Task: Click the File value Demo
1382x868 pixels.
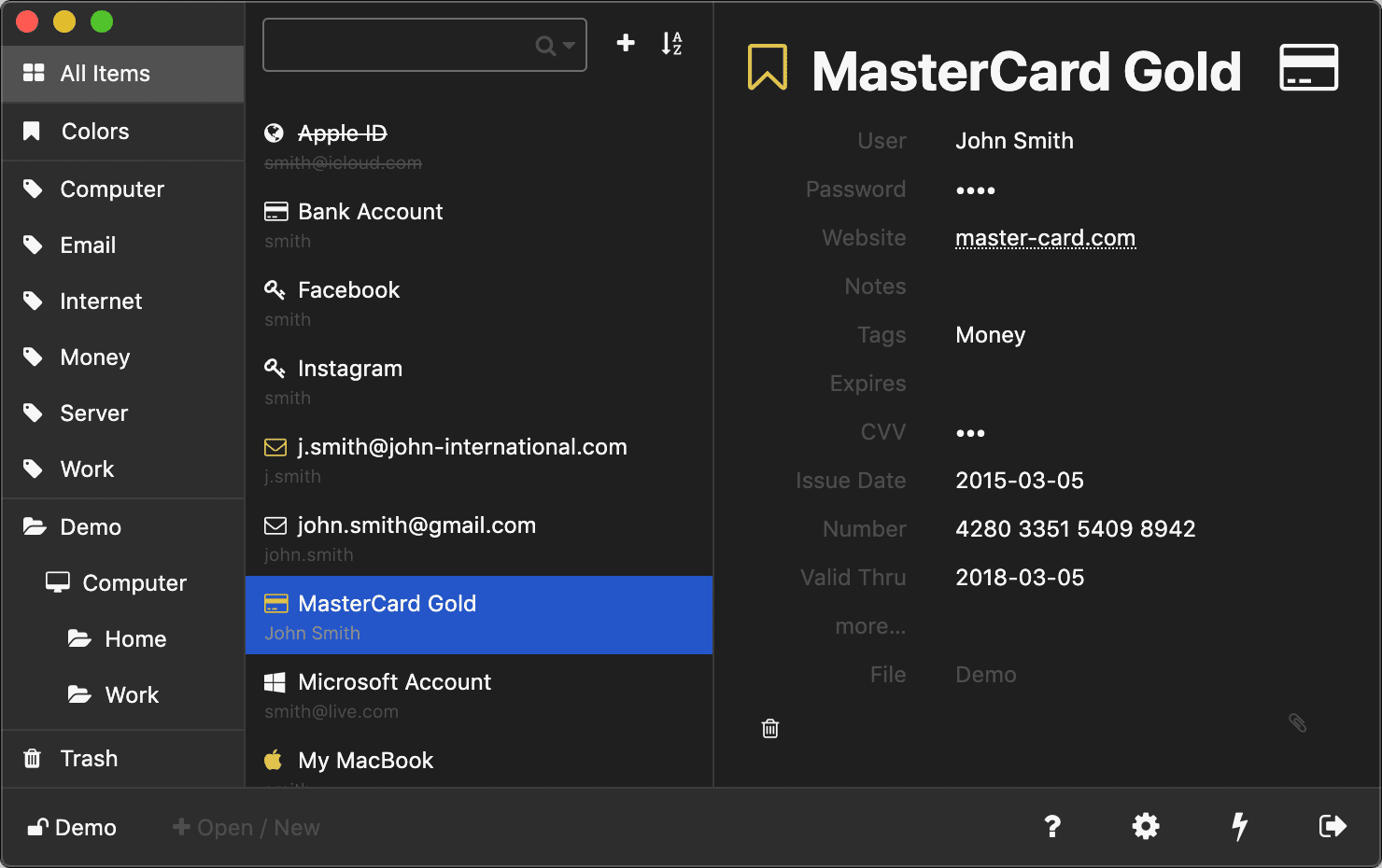Action: pyautogui.click(x=985, y=675)
